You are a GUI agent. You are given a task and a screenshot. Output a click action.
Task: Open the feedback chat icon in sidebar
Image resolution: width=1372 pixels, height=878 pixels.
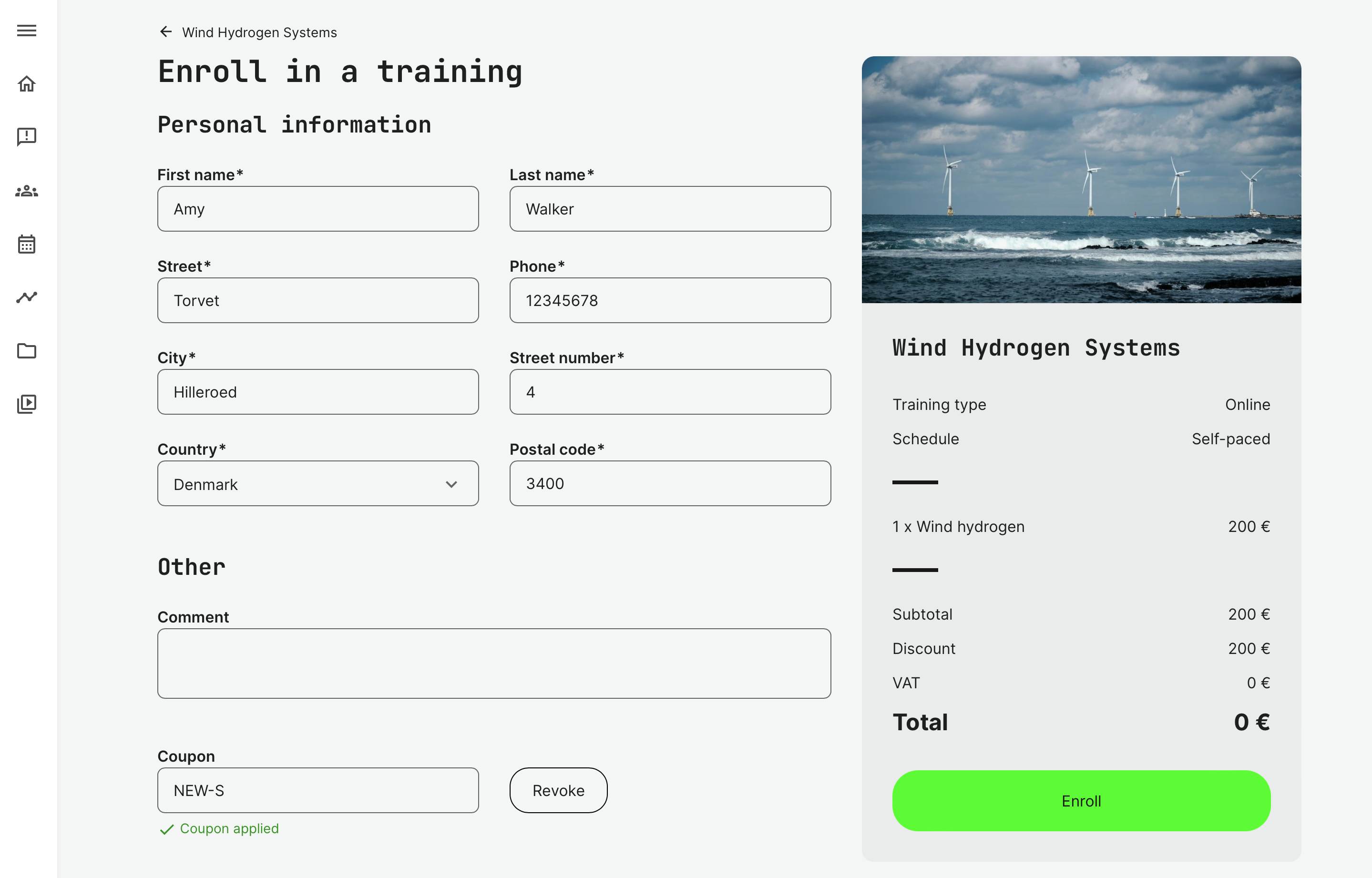26,137
